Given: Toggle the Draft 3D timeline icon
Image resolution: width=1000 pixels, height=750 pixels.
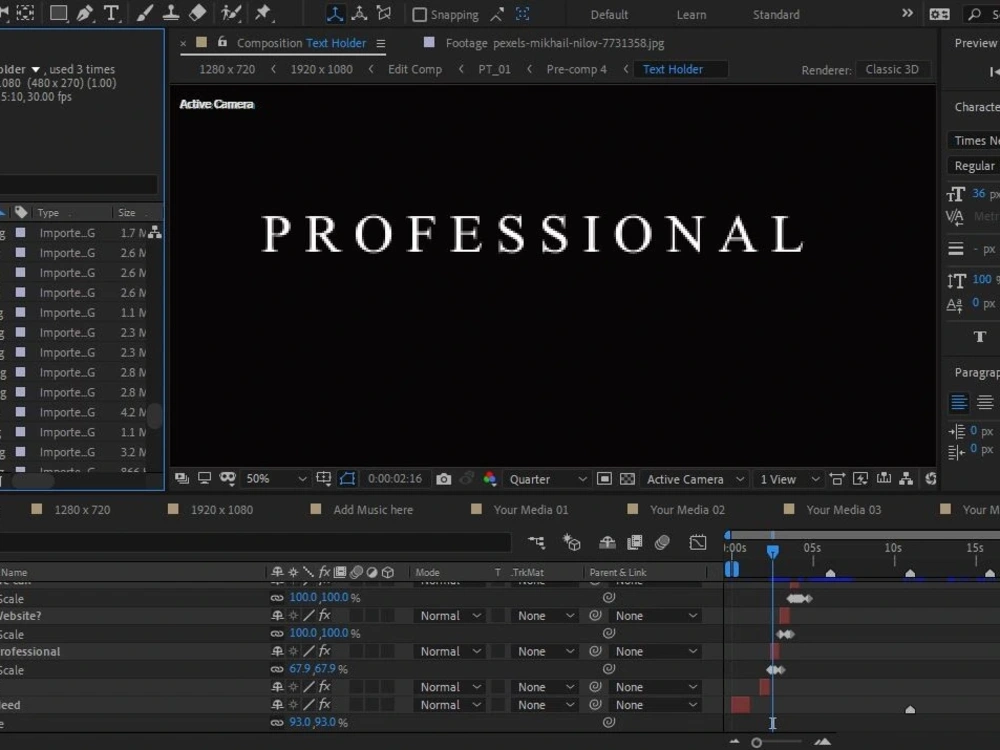Looking at the screenshot, I should coord(571,543).
